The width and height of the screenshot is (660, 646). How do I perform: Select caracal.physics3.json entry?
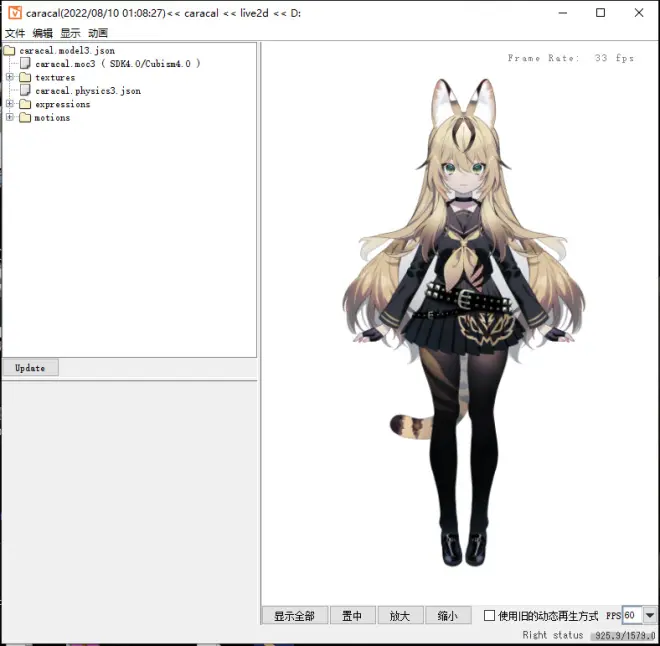[x=88, y=91]
